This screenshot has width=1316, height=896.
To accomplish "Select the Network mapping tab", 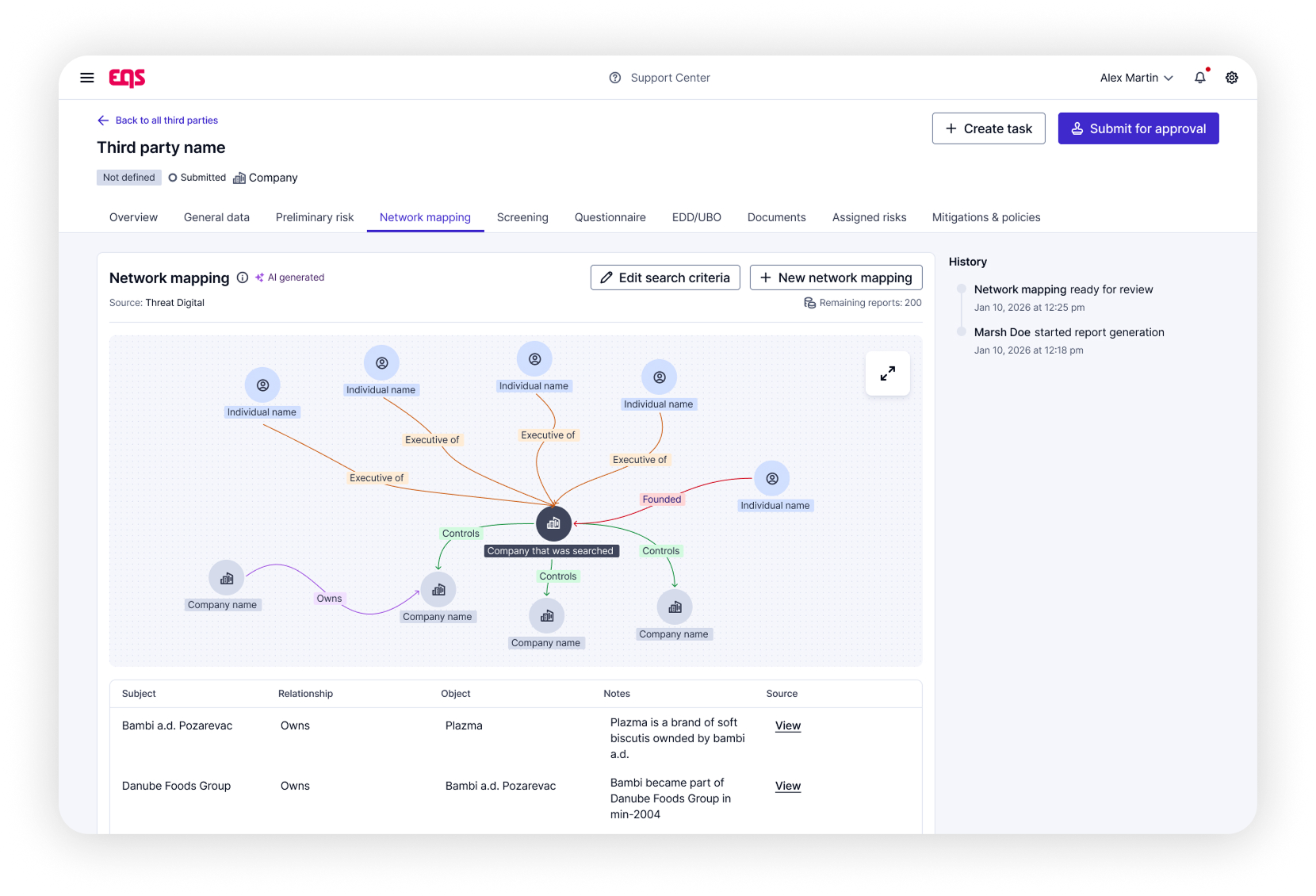I will click(425, 217).
